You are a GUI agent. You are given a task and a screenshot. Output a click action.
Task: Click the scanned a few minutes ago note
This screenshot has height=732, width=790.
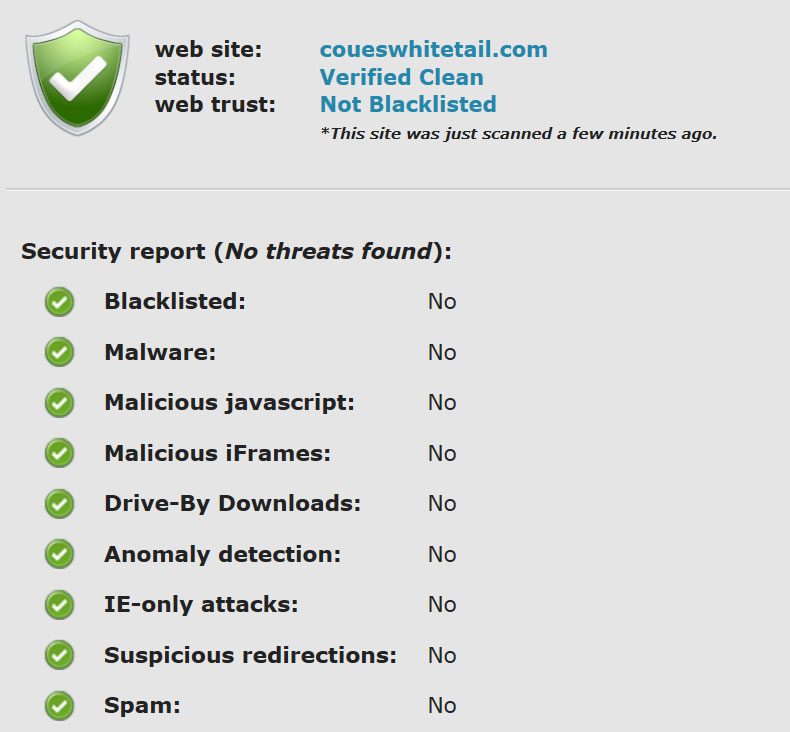point(518,134)
